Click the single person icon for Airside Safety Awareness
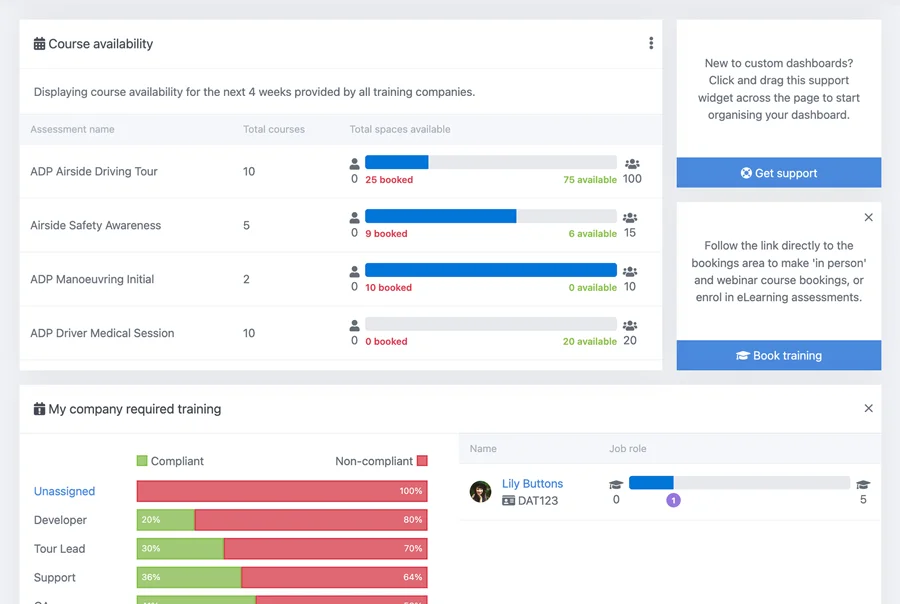This screenshot has width=900, height=604. 354,218
